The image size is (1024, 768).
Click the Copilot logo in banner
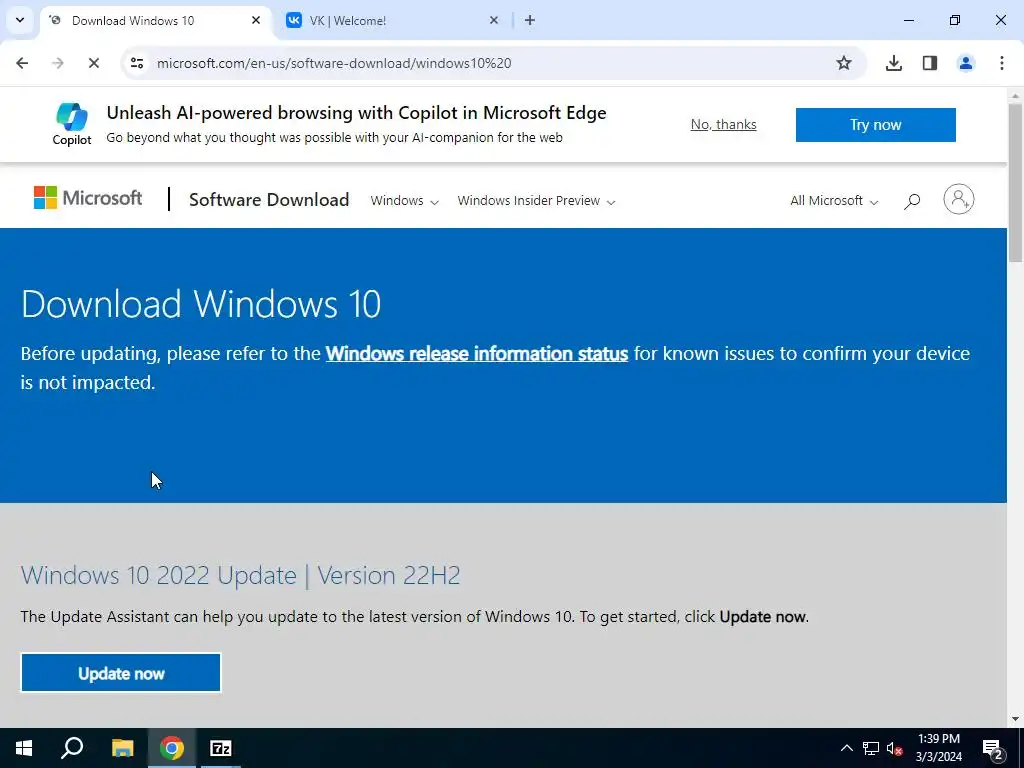[72, 124]
